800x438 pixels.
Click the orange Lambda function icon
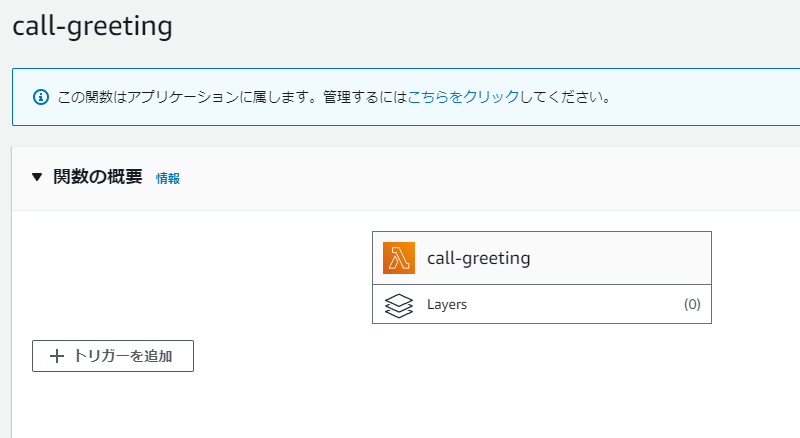[x=398, y=258]
